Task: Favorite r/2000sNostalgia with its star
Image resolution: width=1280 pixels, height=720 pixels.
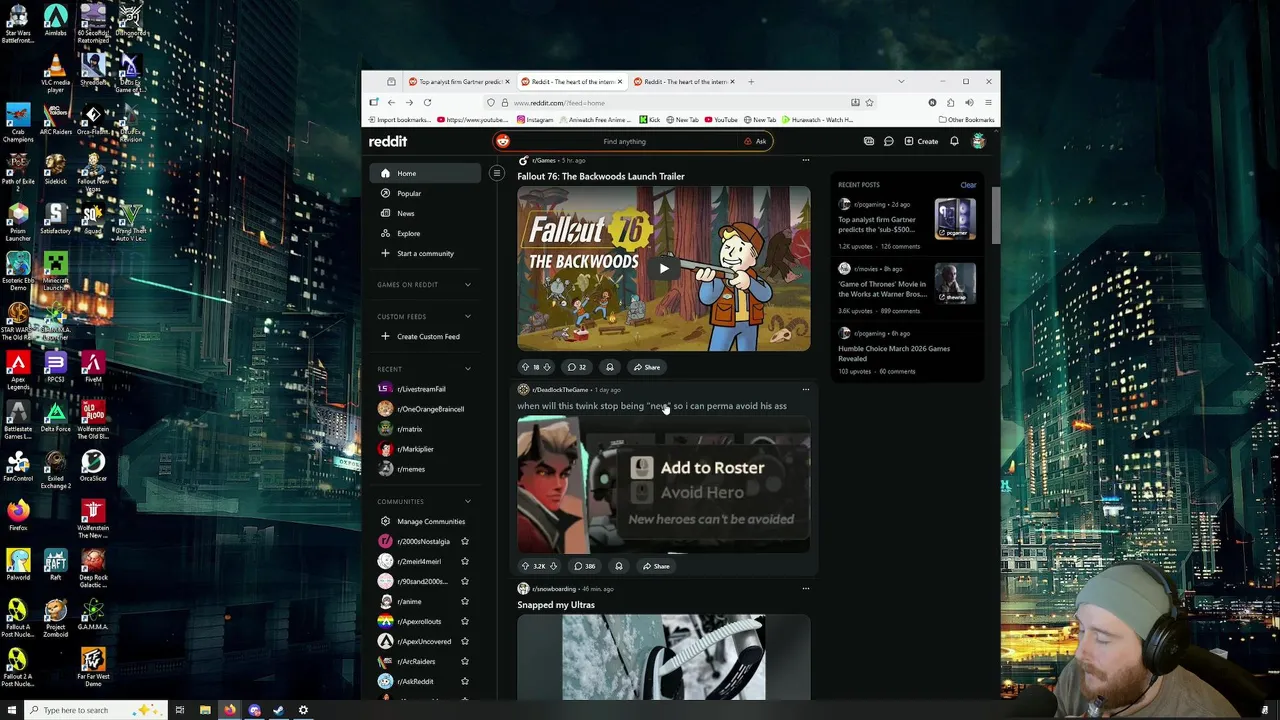Action: tap(464, 541)
